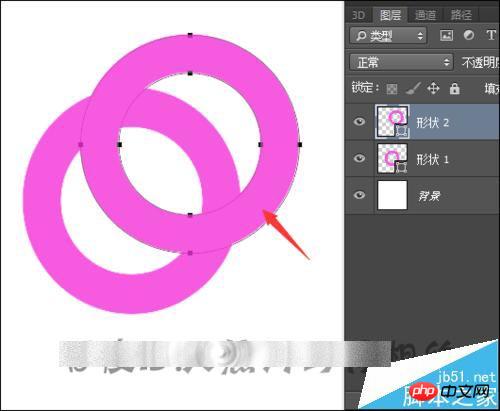The width and height of the screenshot is (500, 411).
Task: Open the 正常 blend mode dropdown
Action: click(x=401, y=62)
